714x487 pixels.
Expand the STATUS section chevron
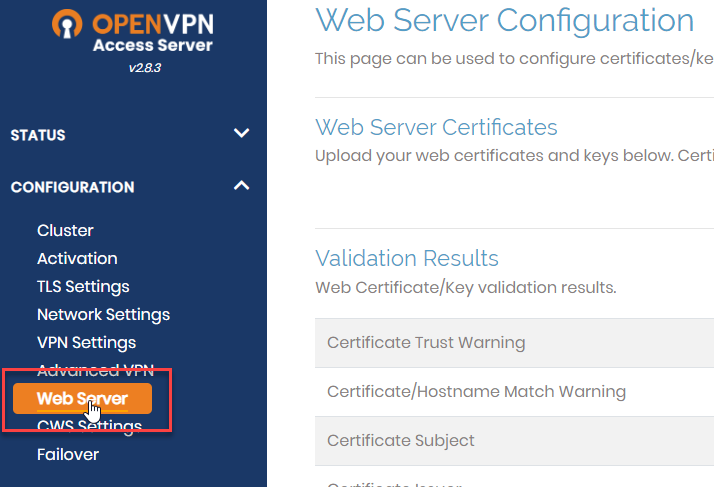[x=241, y=133]
